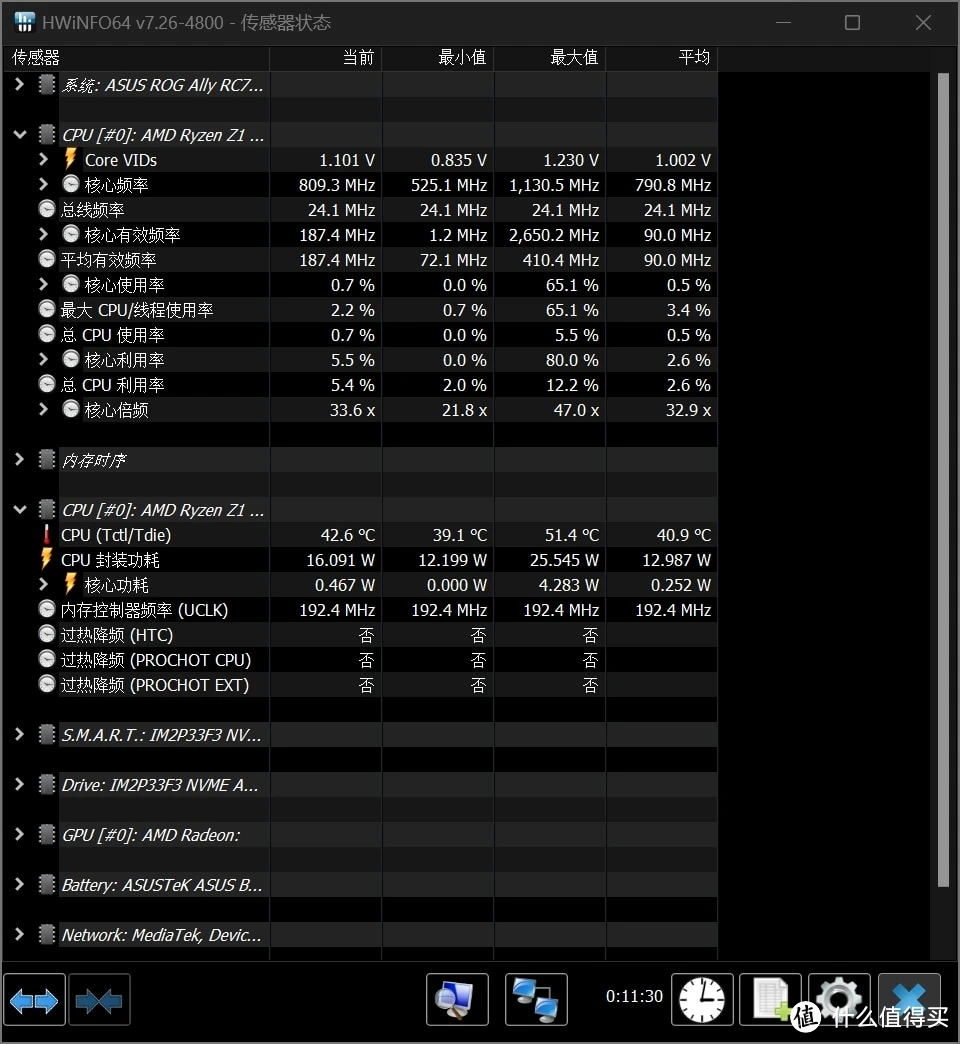Viewport: 960px width, 1044px height.
Task: Click the 当前 column header
Action: pos(326,58)
